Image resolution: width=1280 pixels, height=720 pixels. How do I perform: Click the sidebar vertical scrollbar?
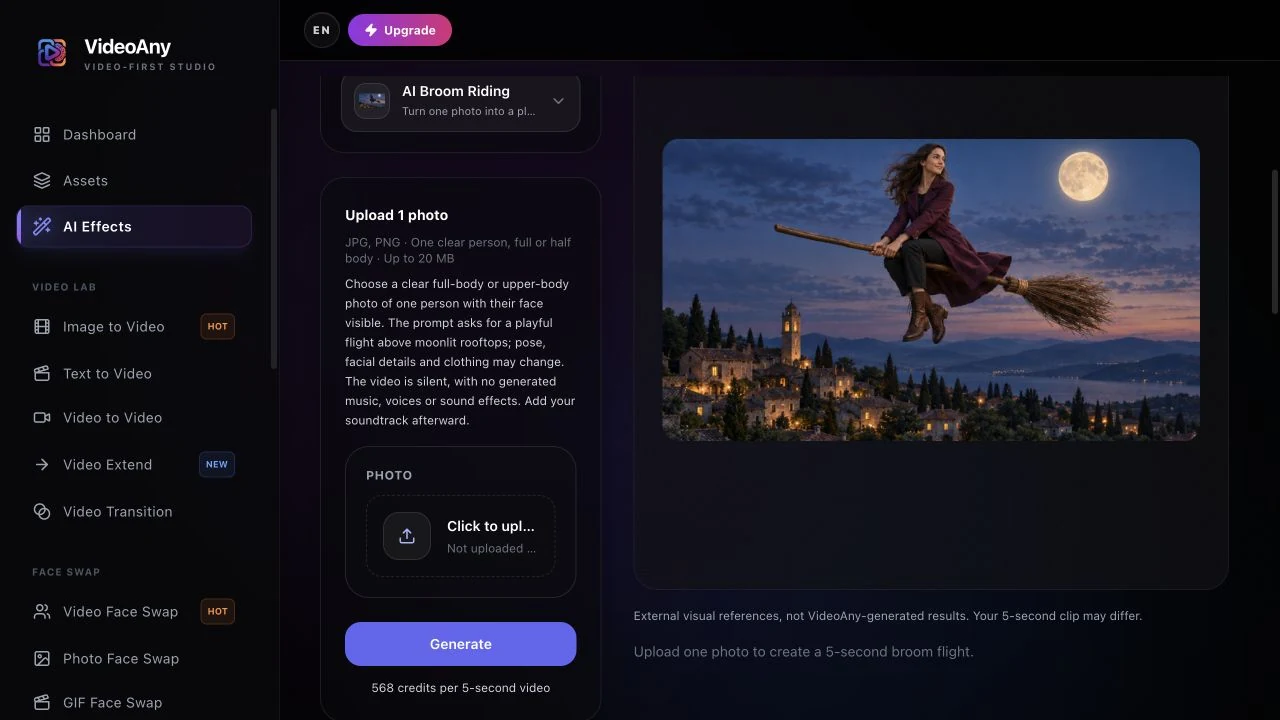(x=274, y=240)
